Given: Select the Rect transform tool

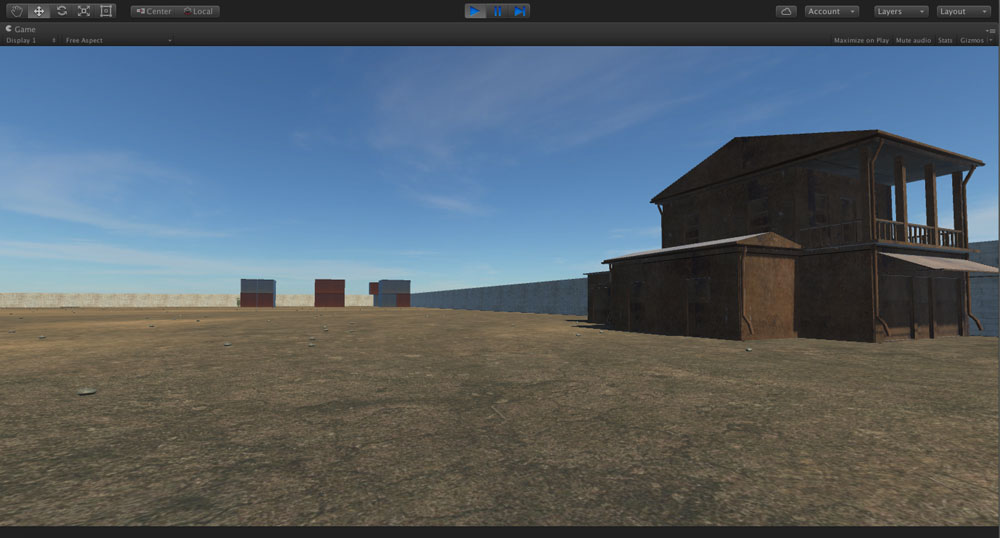Looking at the screenshot, I should 106,11.
